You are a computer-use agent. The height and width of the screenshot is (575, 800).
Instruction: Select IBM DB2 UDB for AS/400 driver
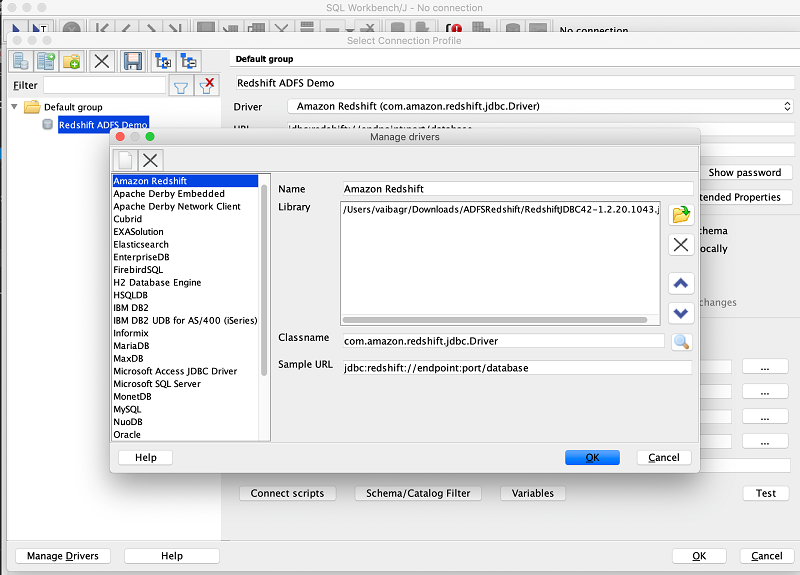[185, 320]
